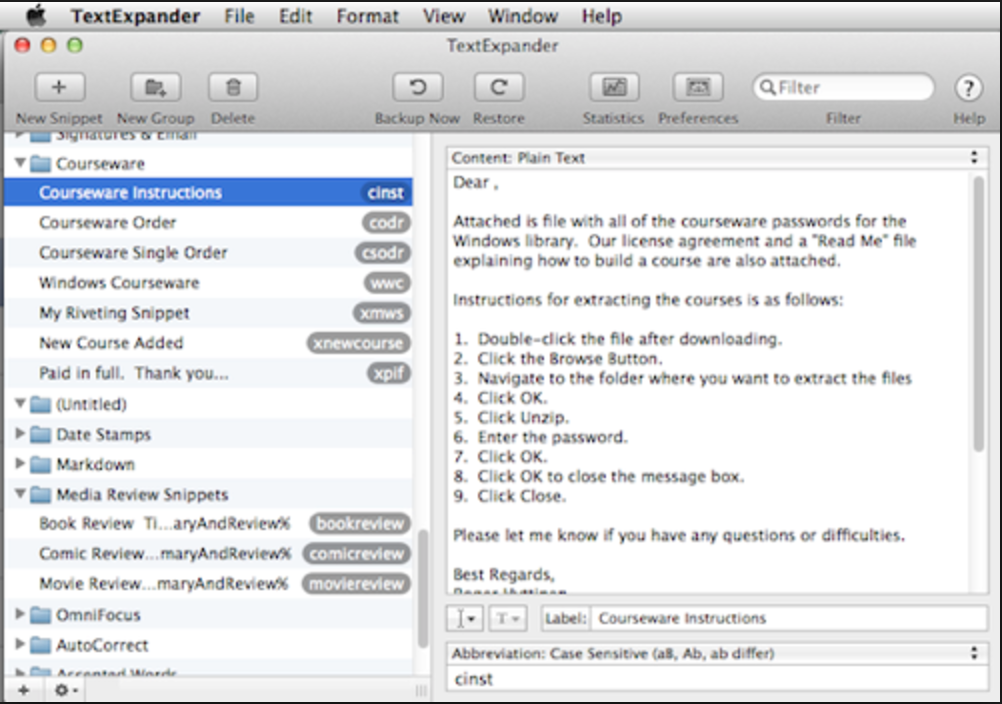
Task: Click the Label text field
Action: (789, 618)
